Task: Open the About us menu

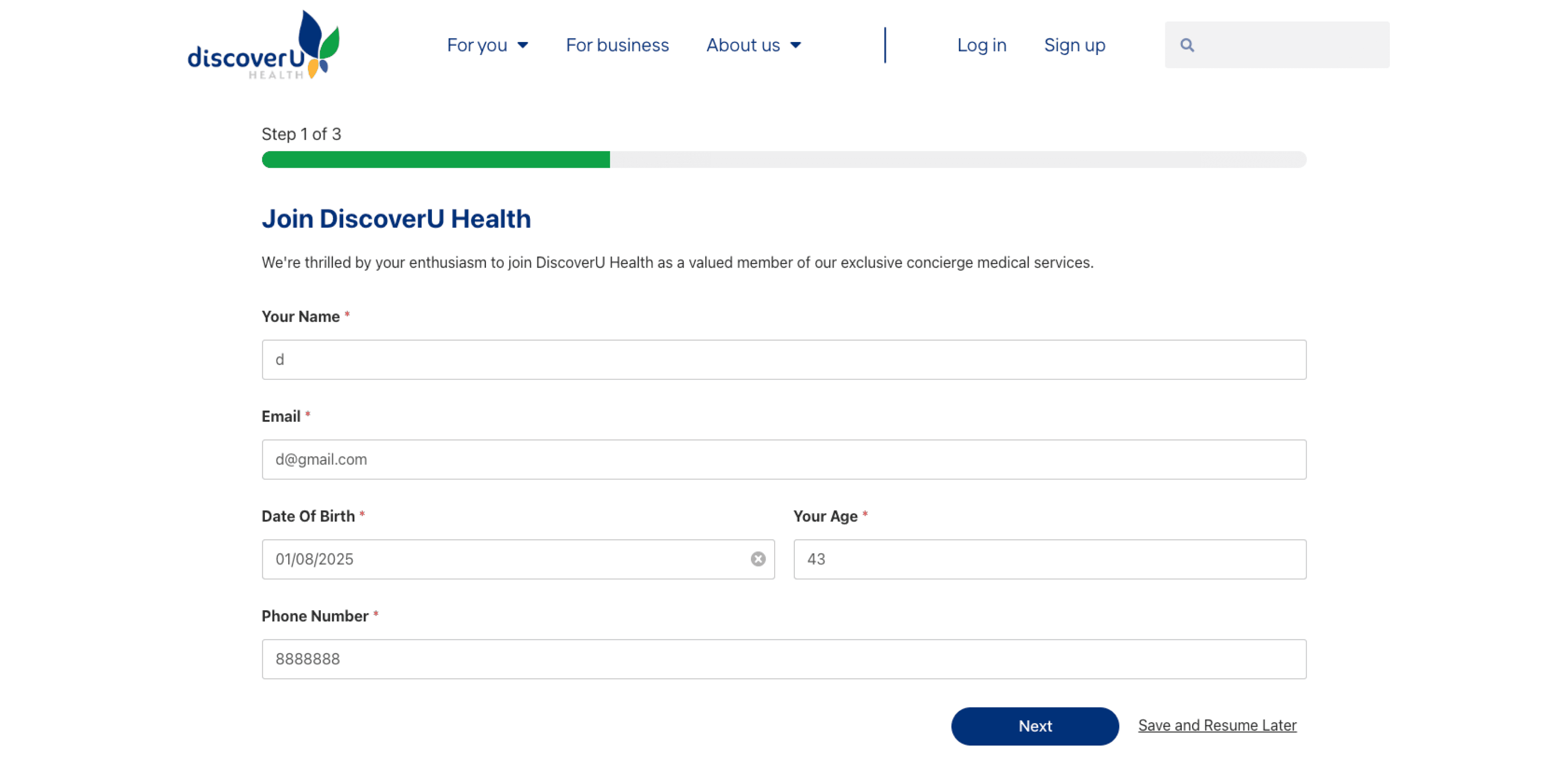Action: (743, 45)
